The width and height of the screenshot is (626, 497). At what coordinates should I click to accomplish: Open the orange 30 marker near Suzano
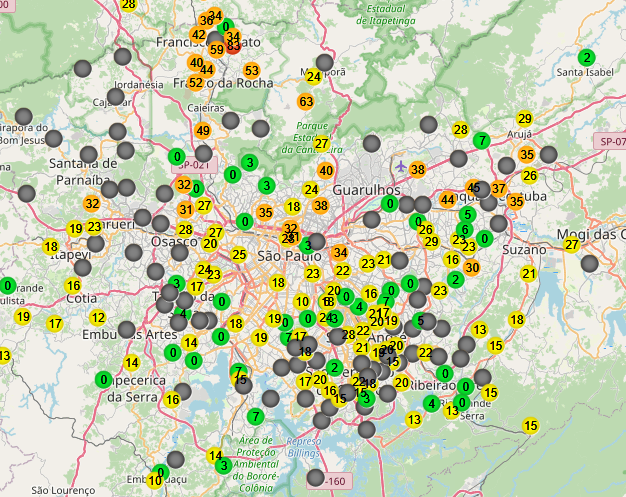[x=472, y=267]
